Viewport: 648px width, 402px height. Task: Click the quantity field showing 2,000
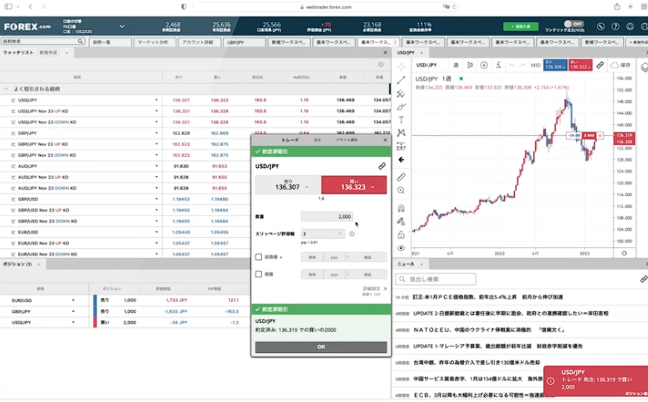(x=327, y=216)
